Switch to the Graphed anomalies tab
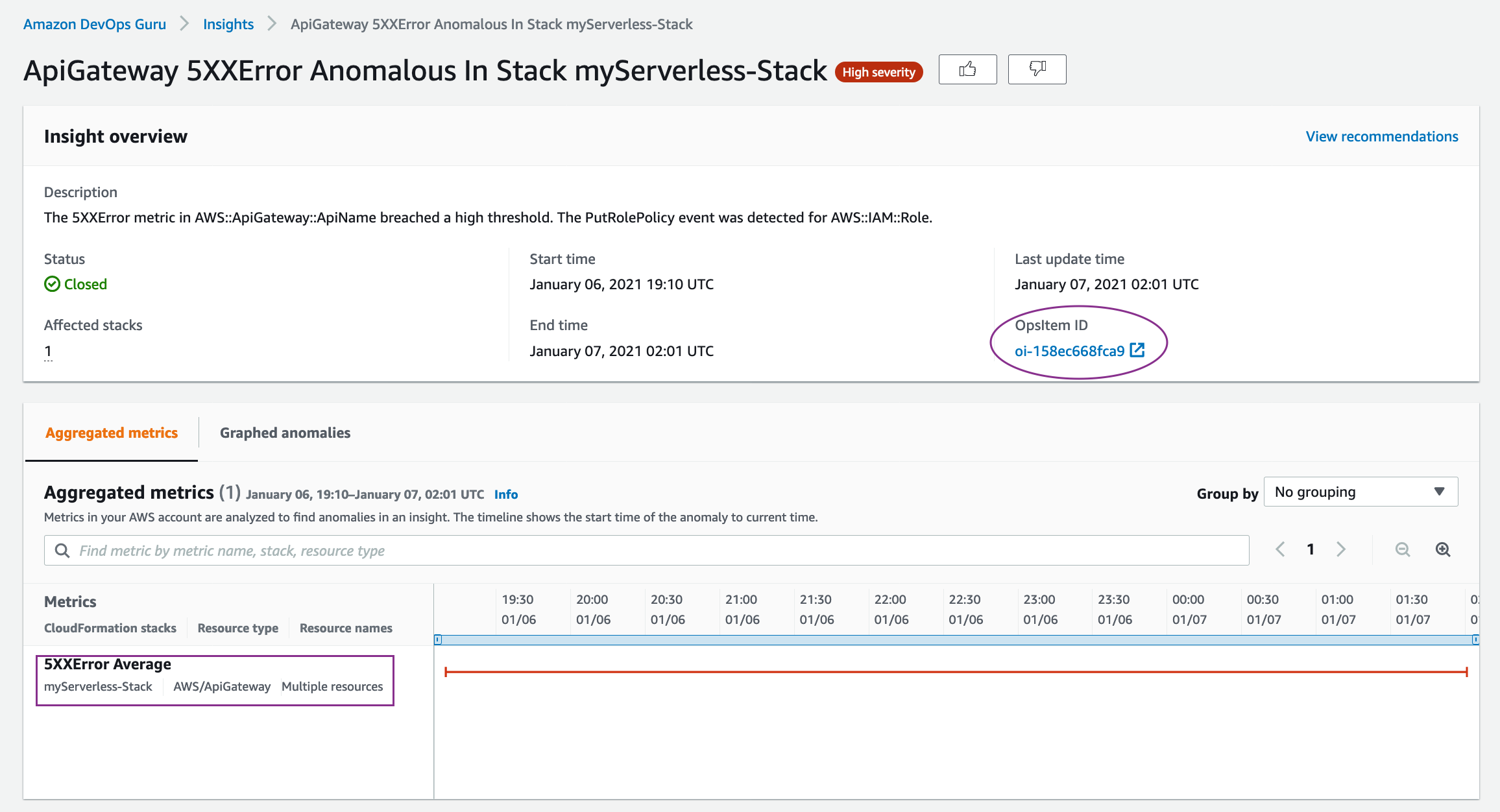1500x812 pixels. tap(285, 433)
